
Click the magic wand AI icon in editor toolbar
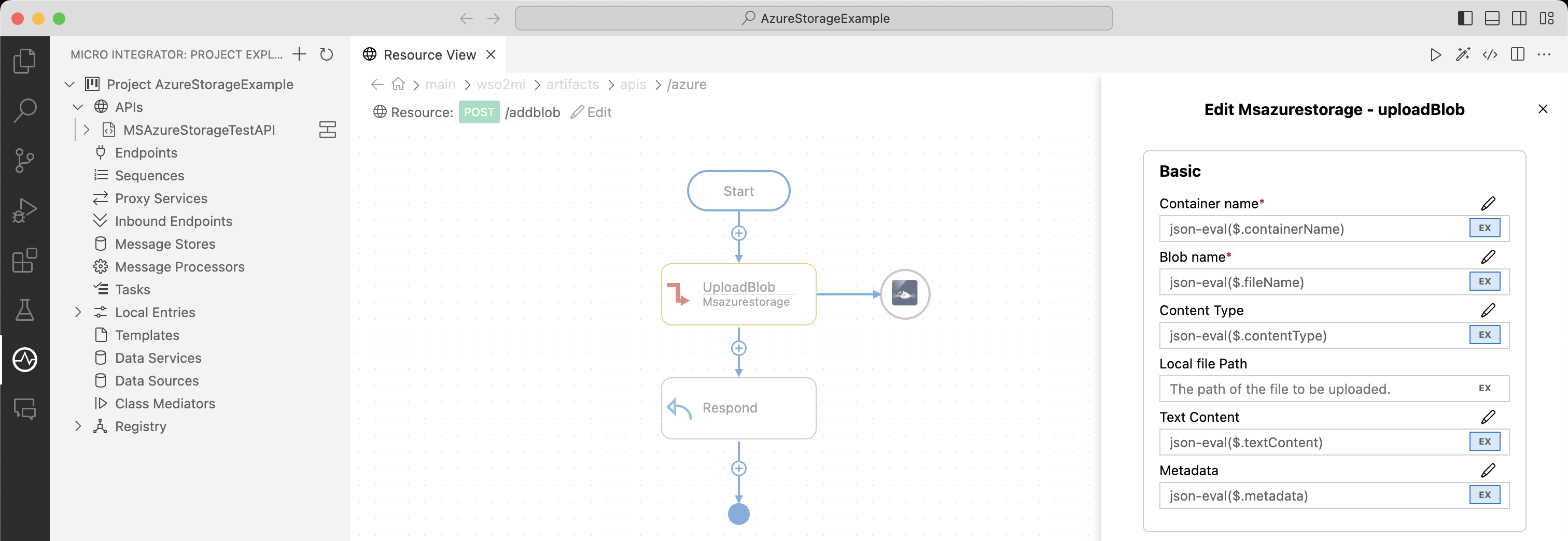[1463, 55]
